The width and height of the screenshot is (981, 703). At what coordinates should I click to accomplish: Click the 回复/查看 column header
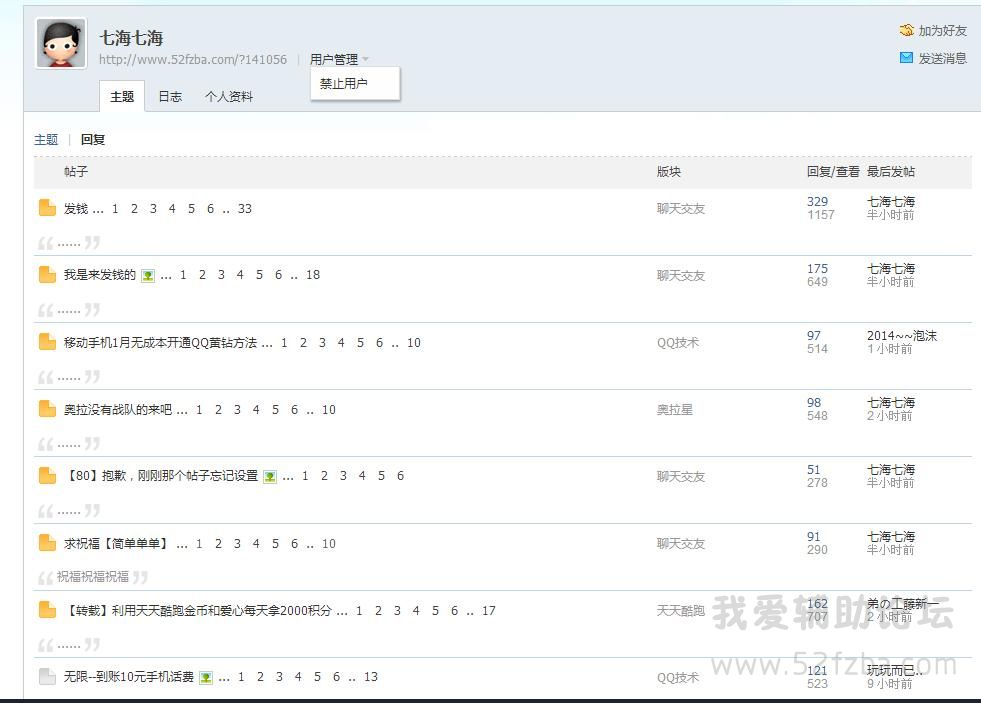pyautogui.click(x=833, y=171)
